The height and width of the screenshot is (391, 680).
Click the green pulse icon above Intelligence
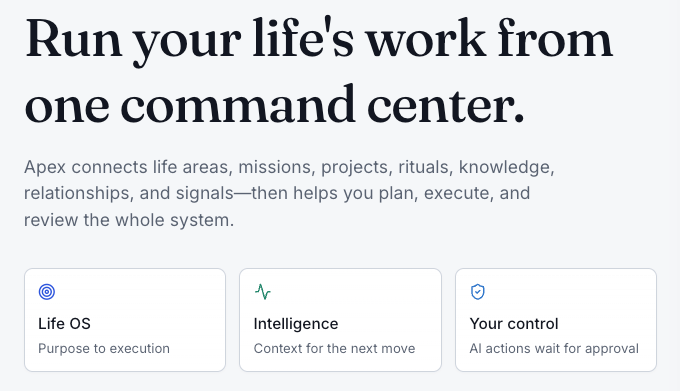pyautogui.click(x=263, y=292)
